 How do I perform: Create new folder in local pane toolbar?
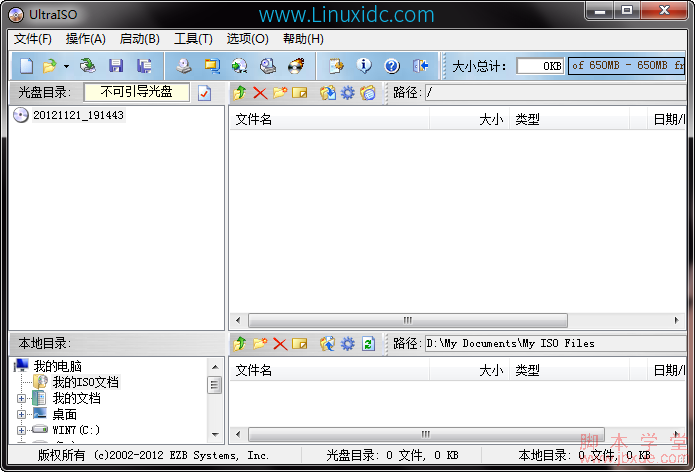(x=260, y=343)
